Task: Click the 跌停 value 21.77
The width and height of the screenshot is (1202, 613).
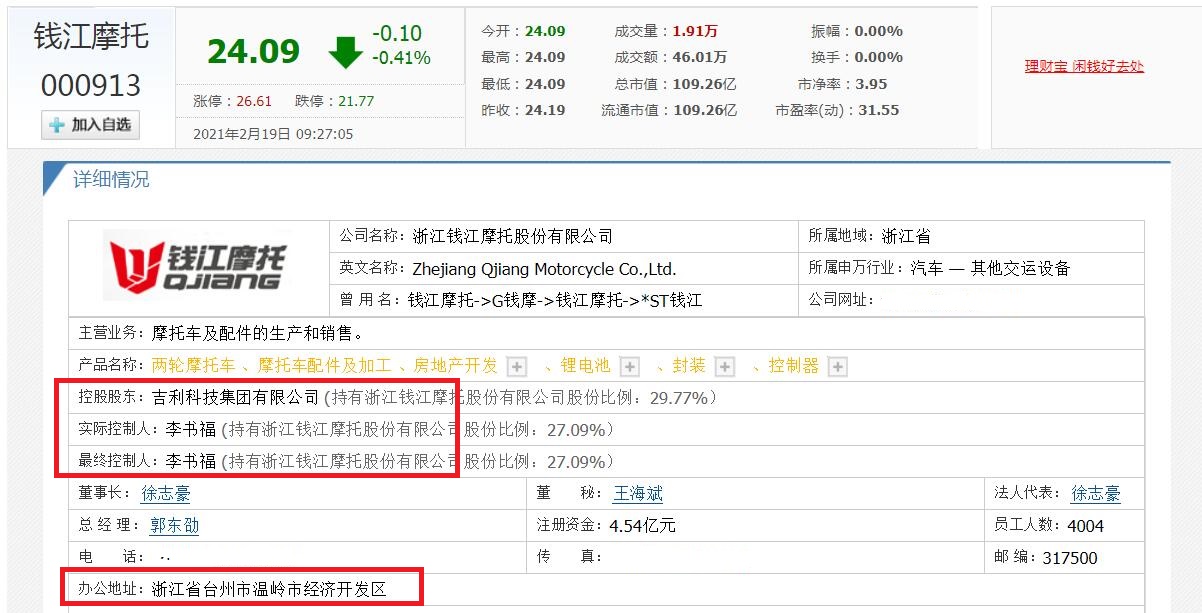Action: click(356, 101)
